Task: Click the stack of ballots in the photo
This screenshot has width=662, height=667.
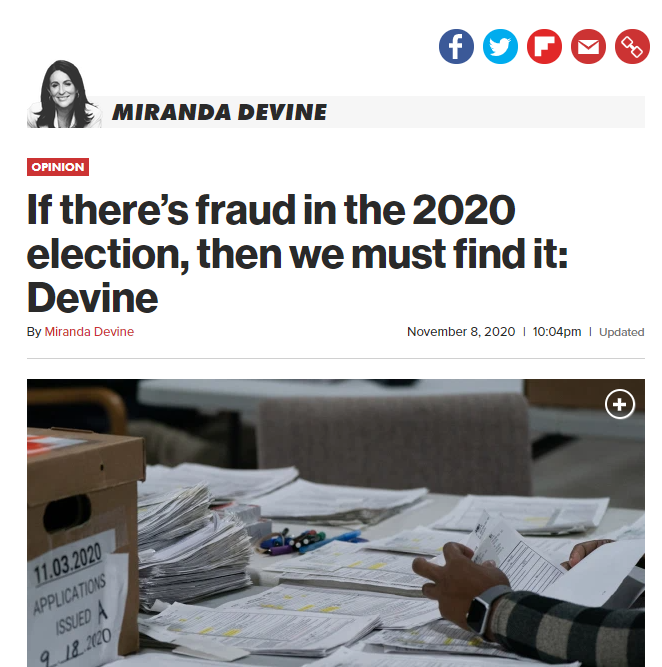Action: coord(194,549)
